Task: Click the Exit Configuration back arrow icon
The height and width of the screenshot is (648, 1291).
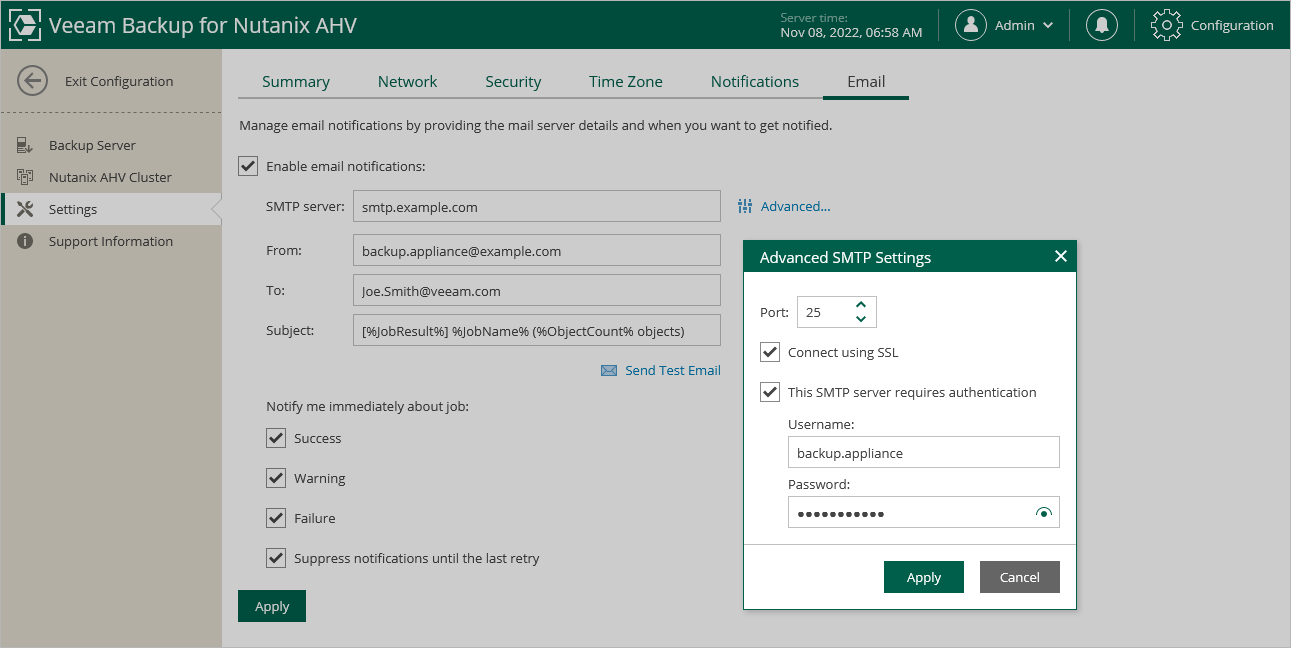Action: (33, 81)
